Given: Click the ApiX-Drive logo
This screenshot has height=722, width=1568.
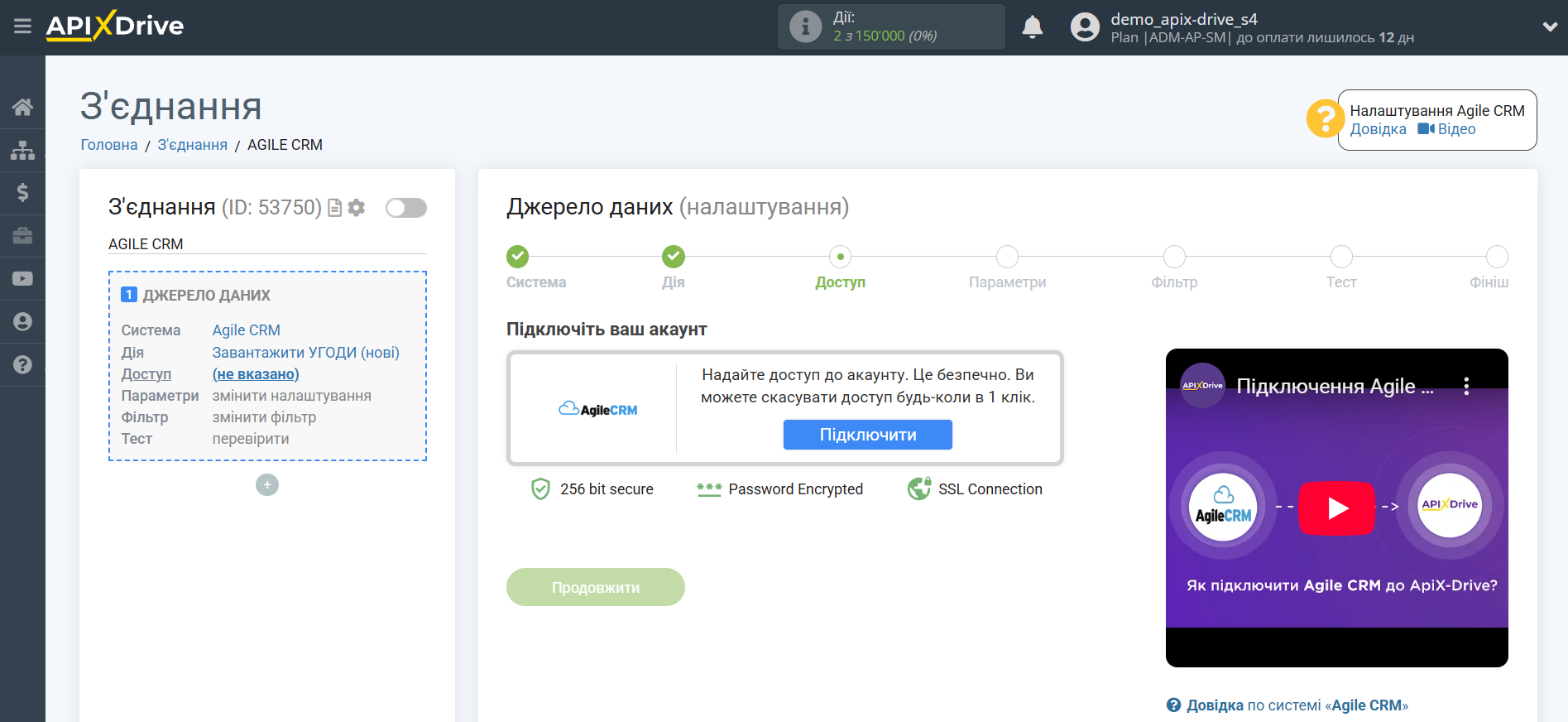Looking at the screenshot, I should 115,26.
